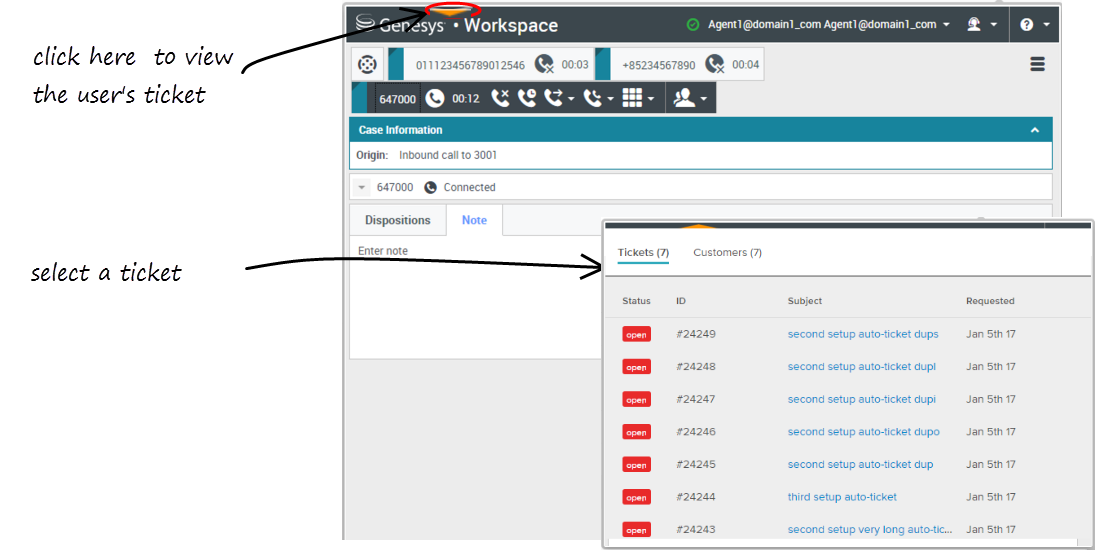Click the round target icon beside call tabs
Viewport: 1095px width, 550px height.
(367, 65)
